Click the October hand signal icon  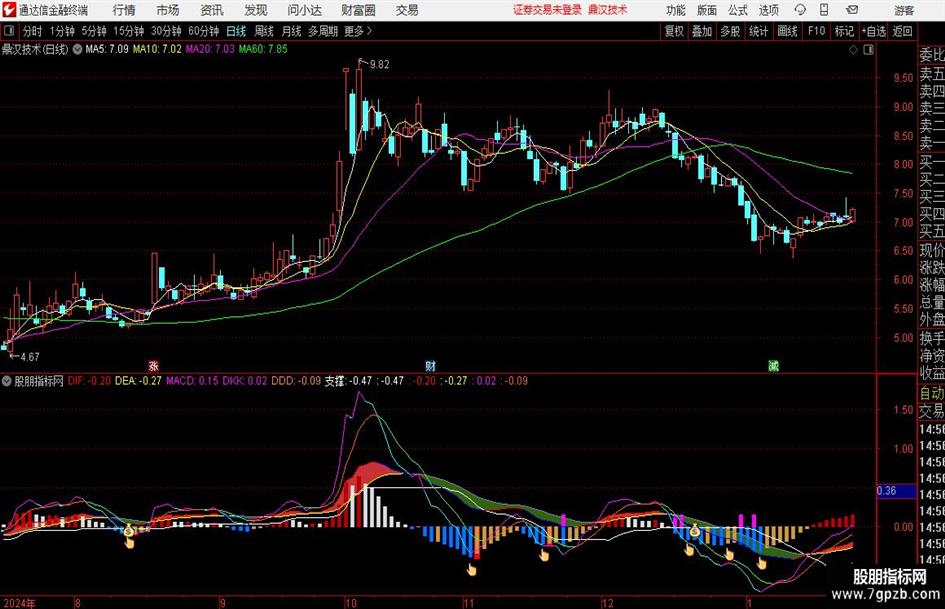(471, 569)
